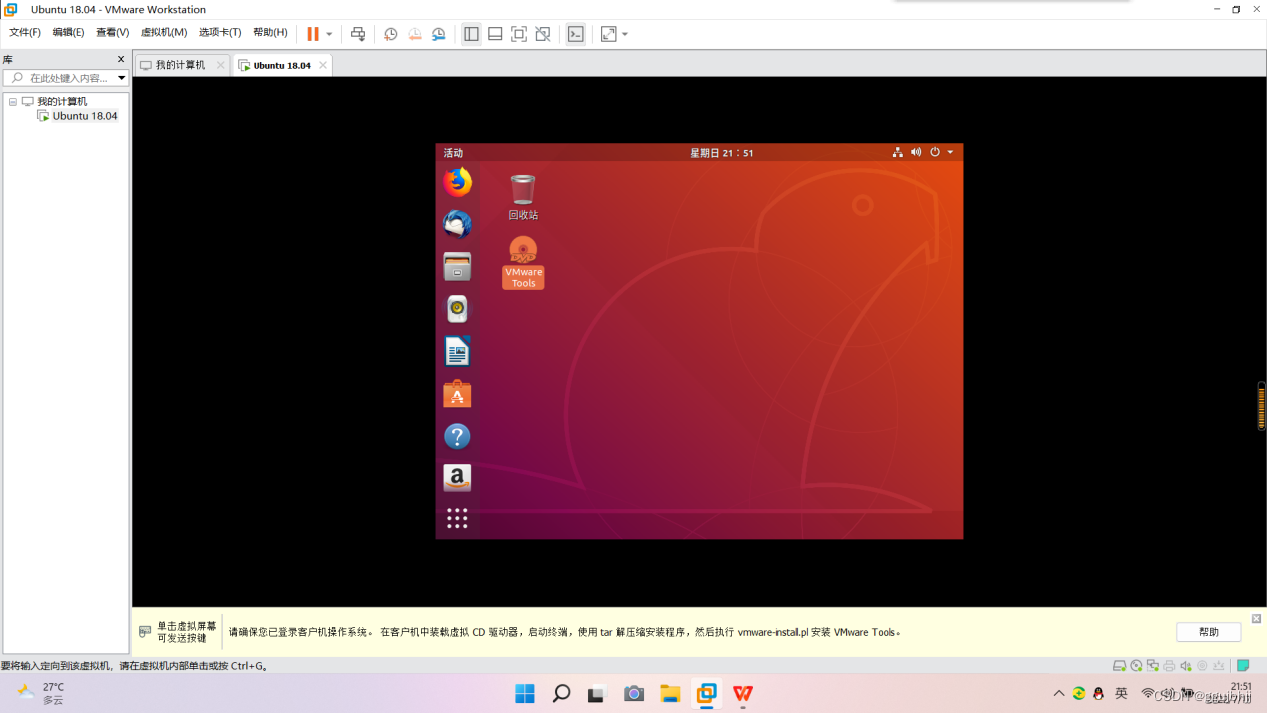Select Ubuntu 18.04 in the library tree
This screenshot has height=713, width=1267.
pos(85,116)
